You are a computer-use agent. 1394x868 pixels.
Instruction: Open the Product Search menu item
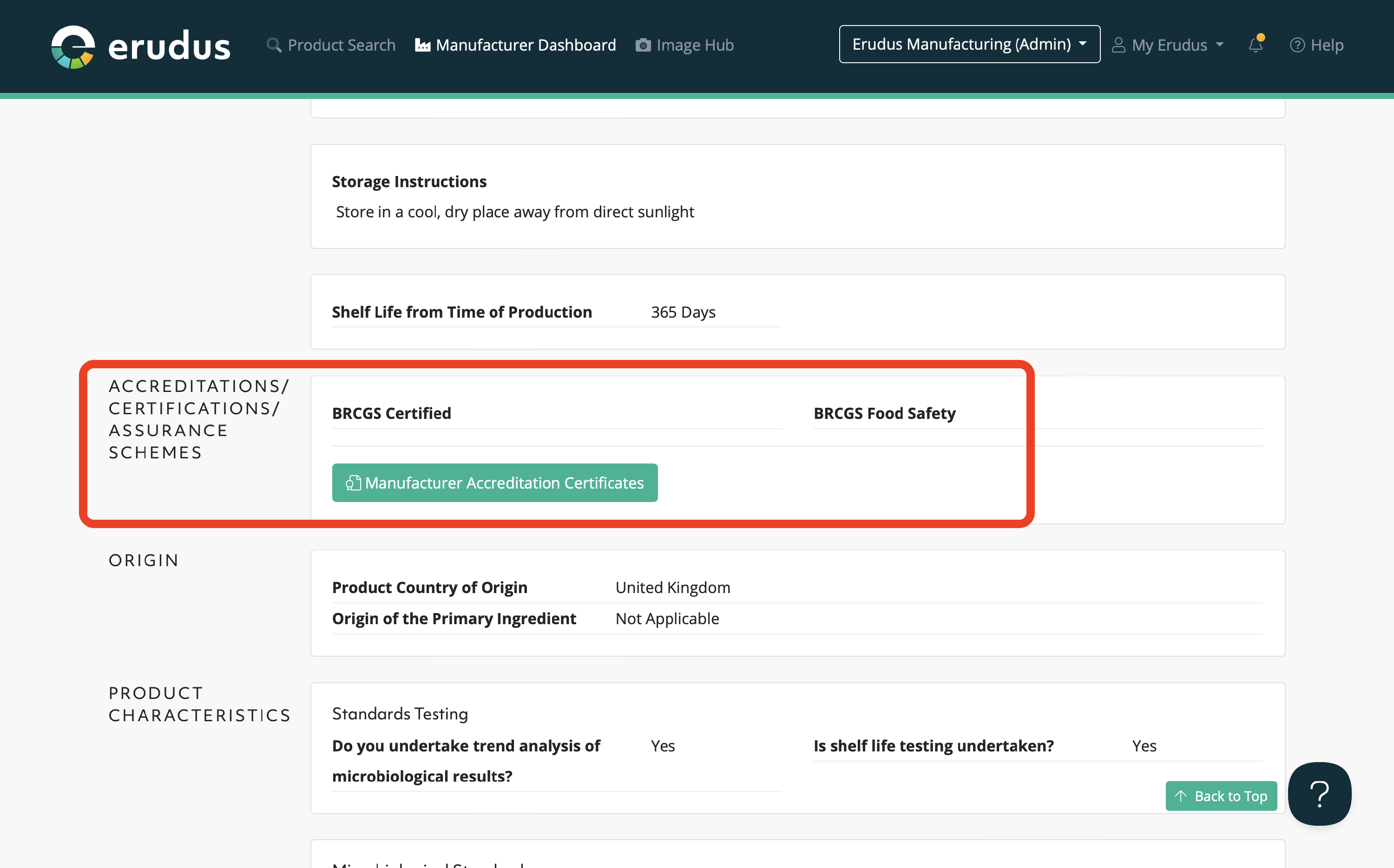(x=341, y=45)
